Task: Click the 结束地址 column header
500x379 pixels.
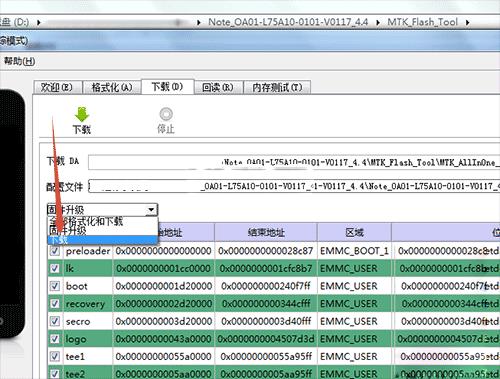Action: click(x=266, y=232)
